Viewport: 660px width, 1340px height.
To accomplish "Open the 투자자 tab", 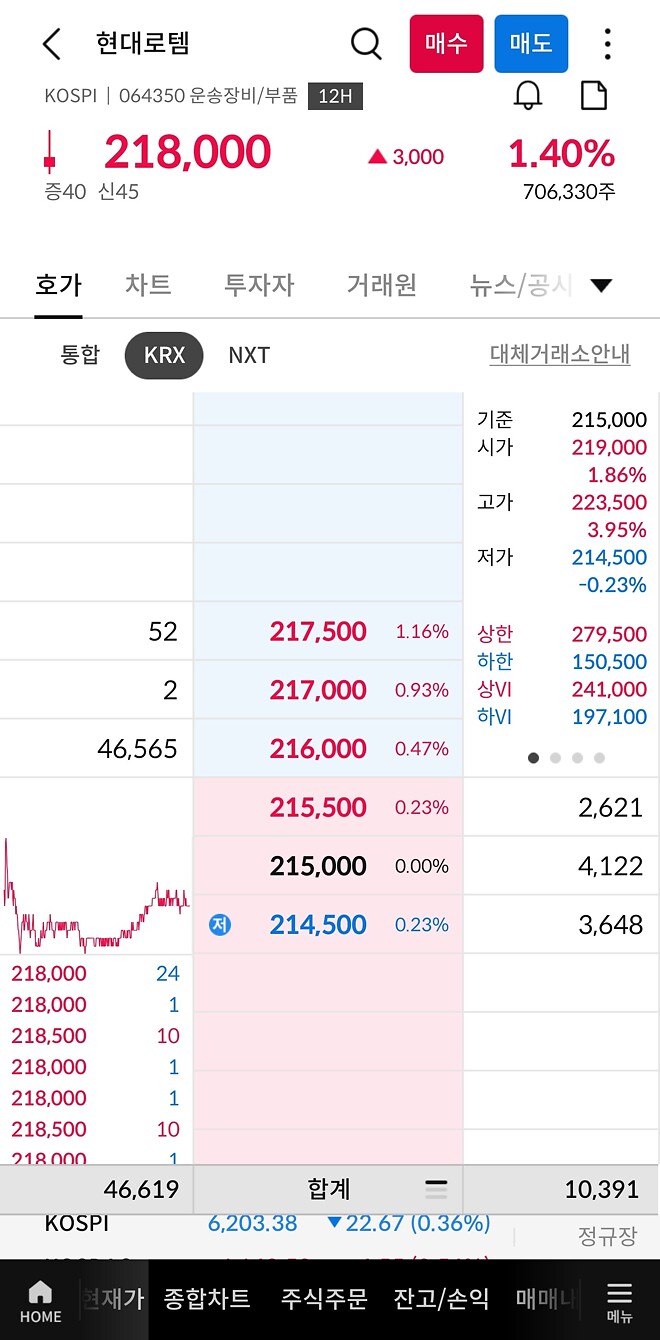I will [259, 285].
